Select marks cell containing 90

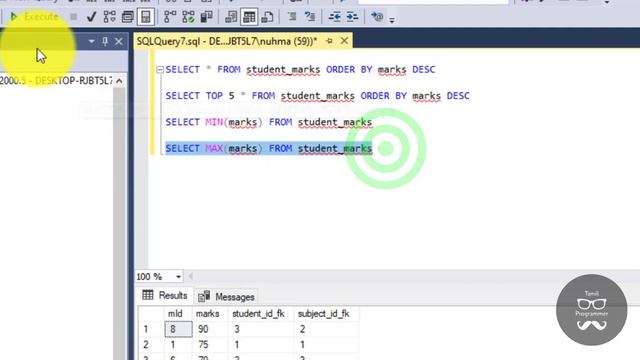tap(210, 329)
